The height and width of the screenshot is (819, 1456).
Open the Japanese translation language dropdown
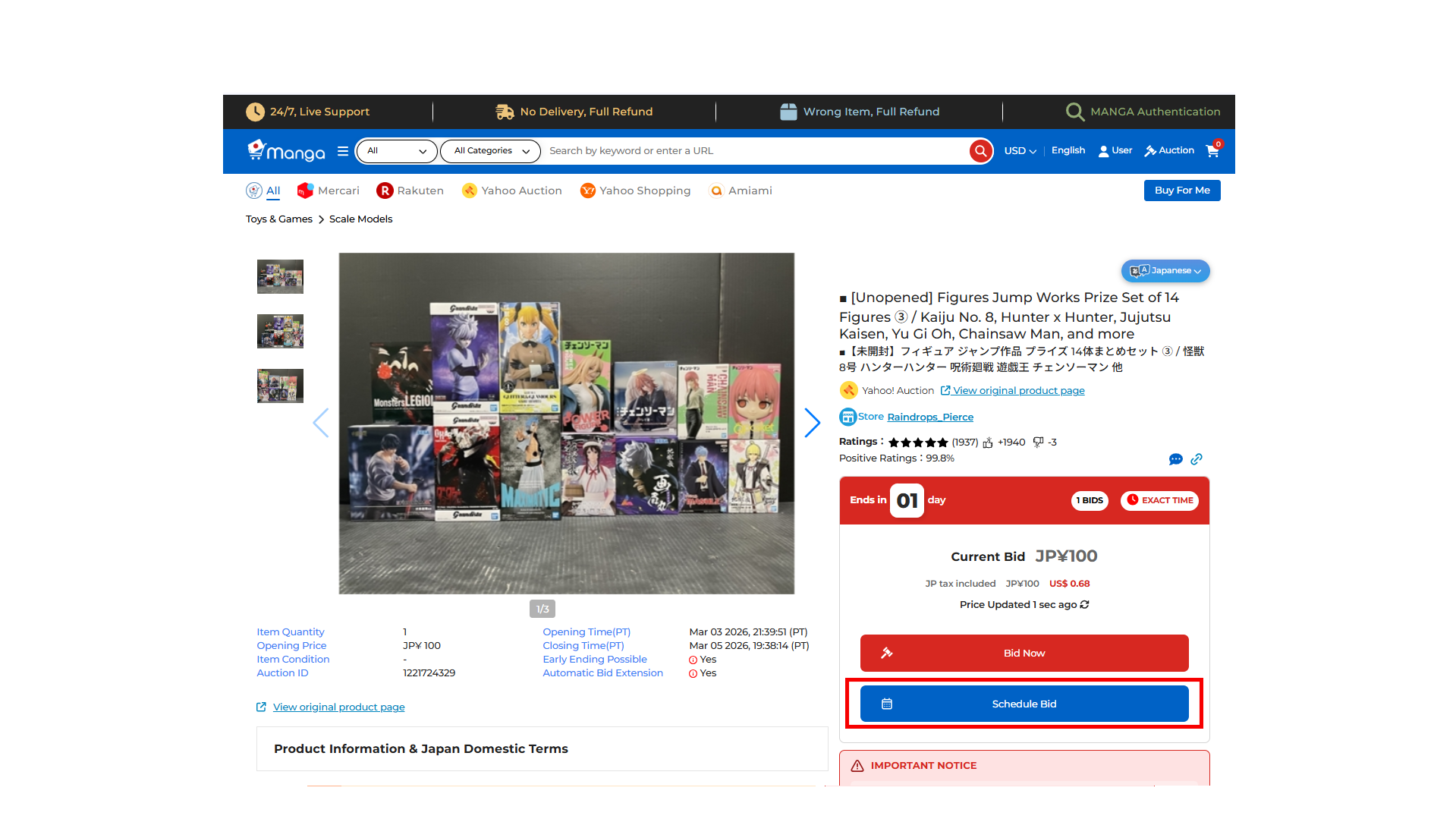pyautogui.click(x=1165, y=271)
